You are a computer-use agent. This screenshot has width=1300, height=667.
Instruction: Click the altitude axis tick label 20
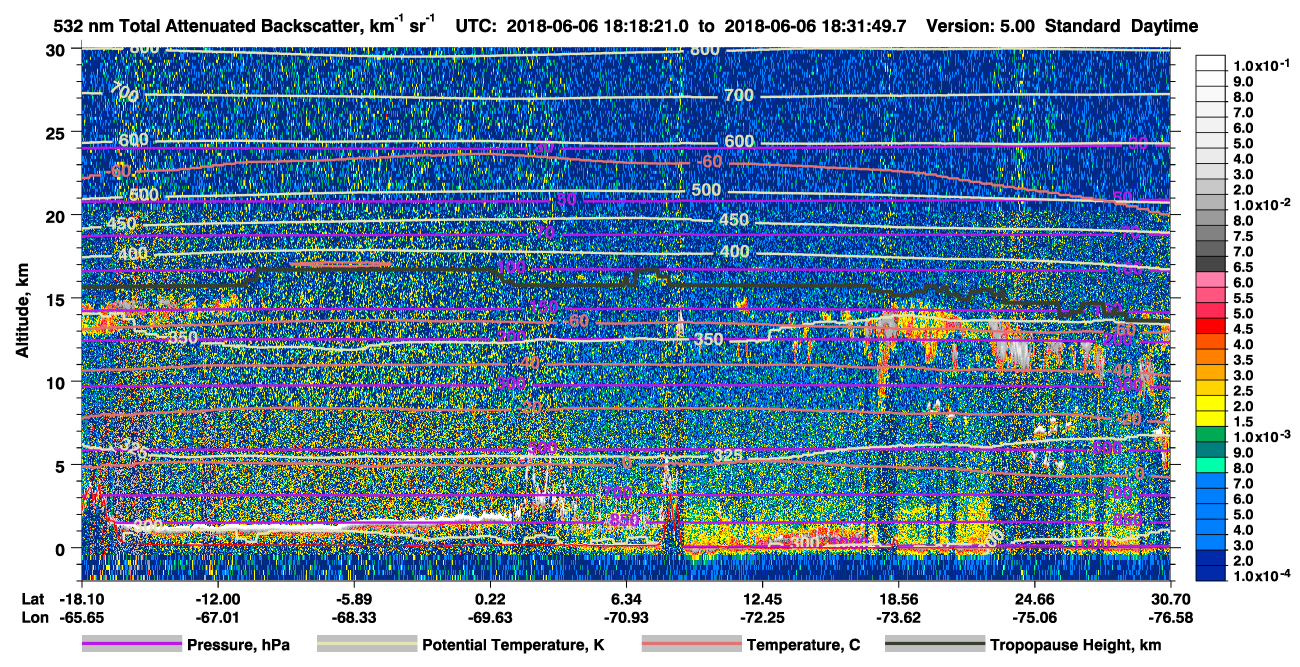click(x=57, y=215)
